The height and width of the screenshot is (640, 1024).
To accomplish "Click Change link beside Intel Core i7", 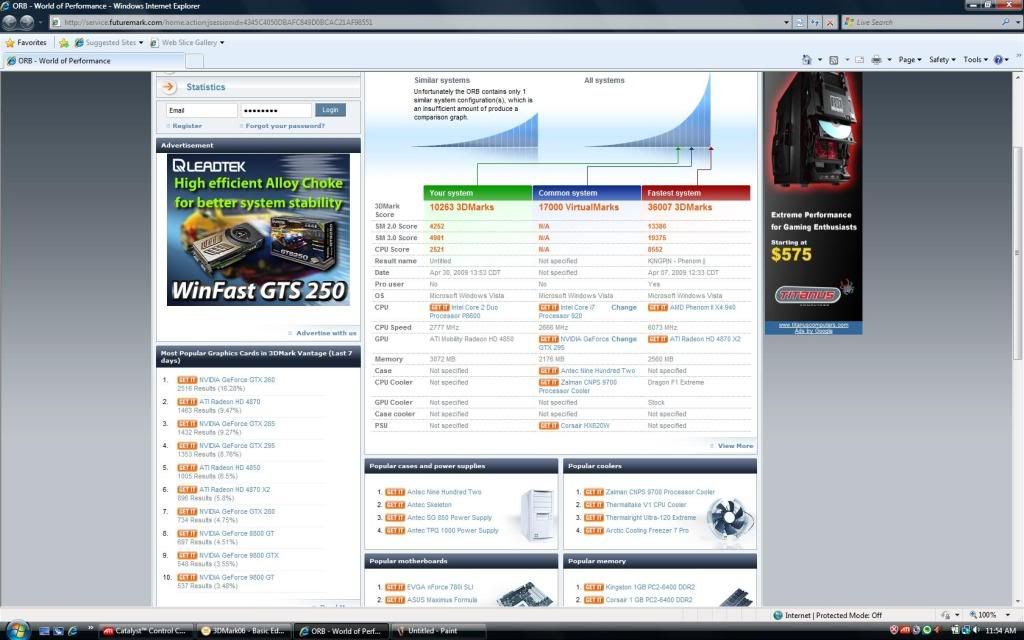I will pos(624,307).
